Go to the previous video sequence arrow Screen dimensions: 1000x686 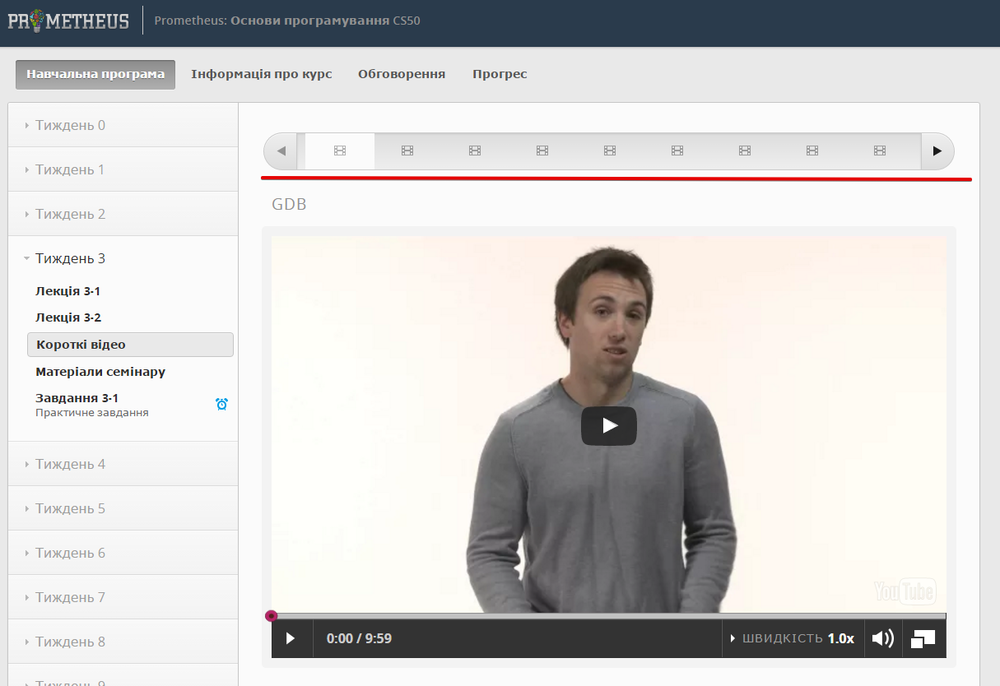click(x=282, y=151)
